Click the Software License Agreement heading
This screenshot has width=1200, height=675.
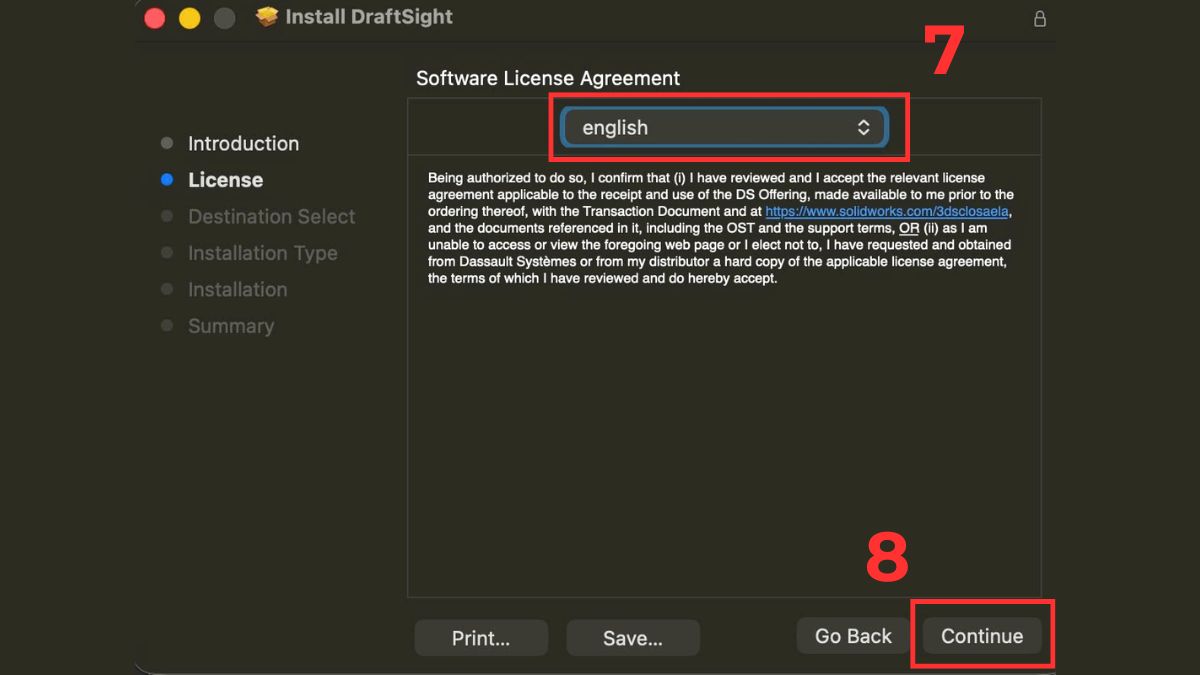click(x=548, y=78)
